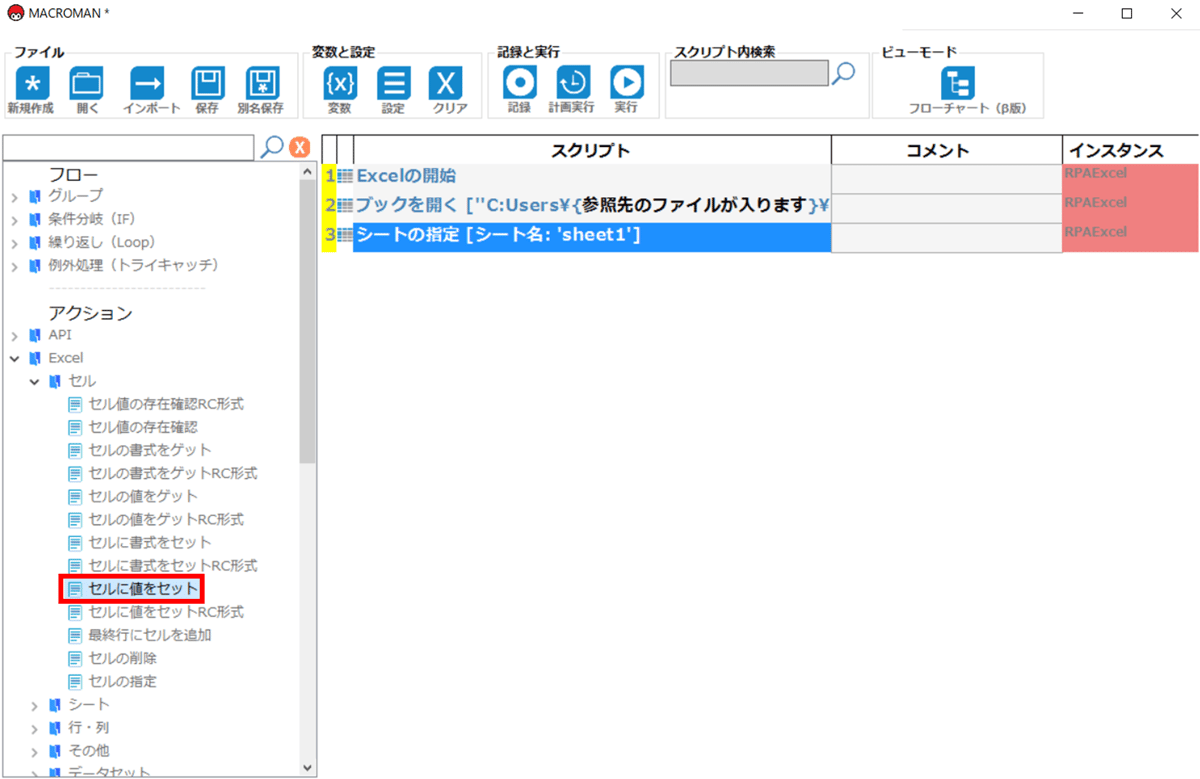The height and width of the screenshot is (779, 1200).
Task: Collapse the Excel tree node
Action: [x=15, y=358]
